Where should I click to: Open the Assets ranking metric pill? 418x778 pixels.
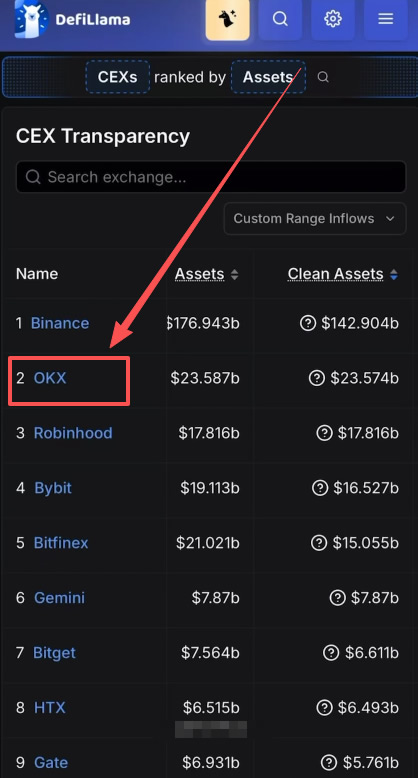point(268,77)
